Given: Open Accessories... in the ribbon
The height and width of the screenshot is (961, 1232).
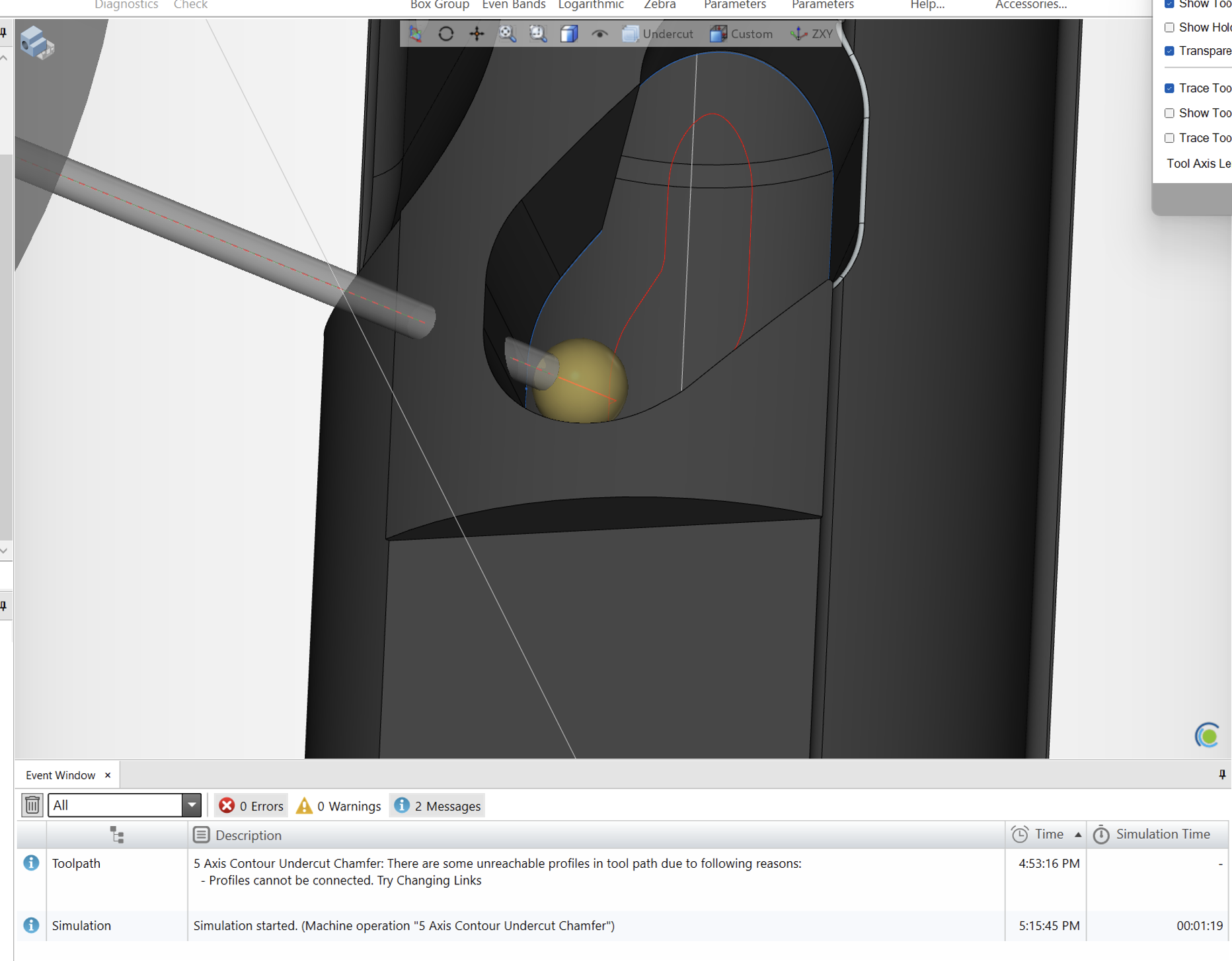Looking at the screenshot, I should coord(1031,5).
